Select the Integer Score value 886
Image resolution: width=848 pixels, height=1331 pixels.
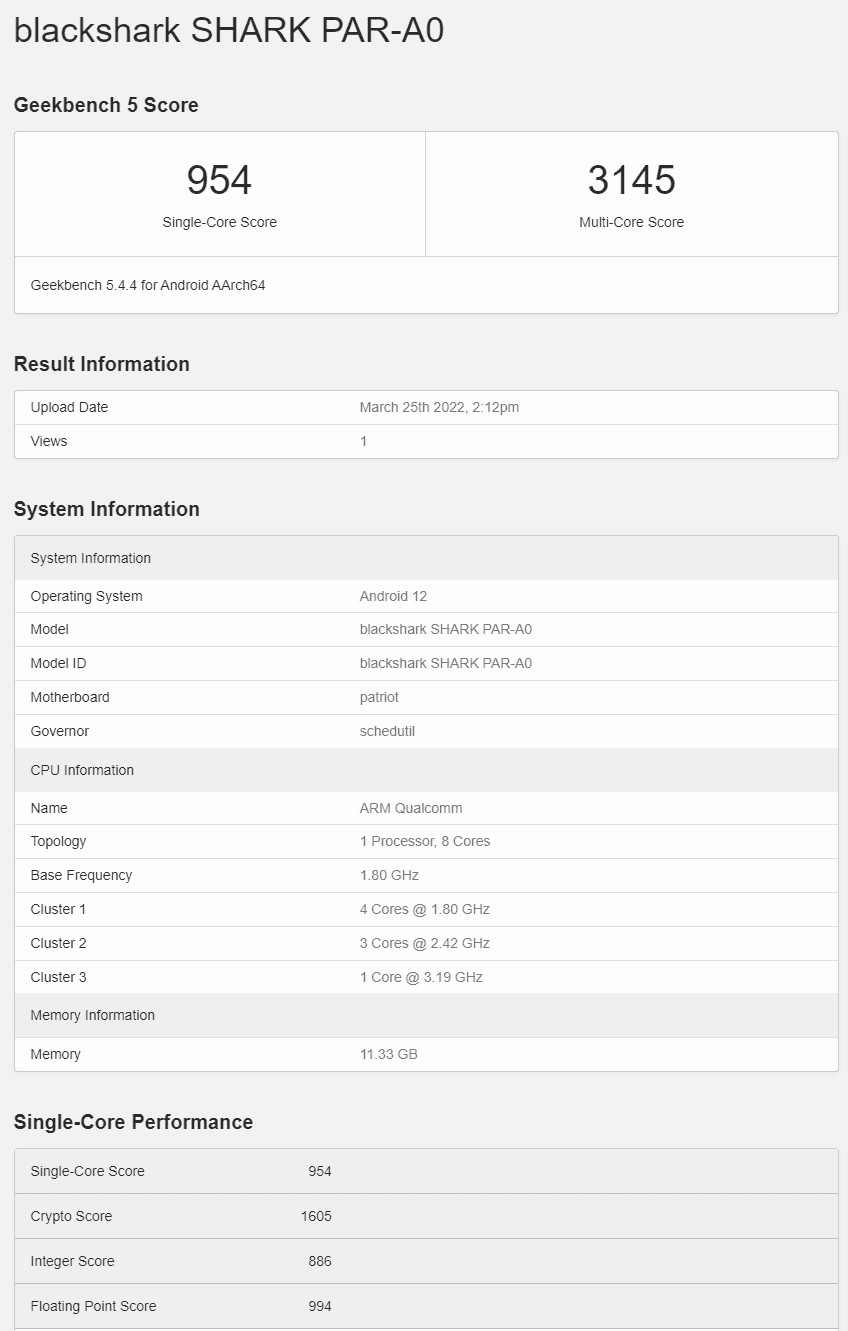pyautogui.click(x=320, y=1261)
